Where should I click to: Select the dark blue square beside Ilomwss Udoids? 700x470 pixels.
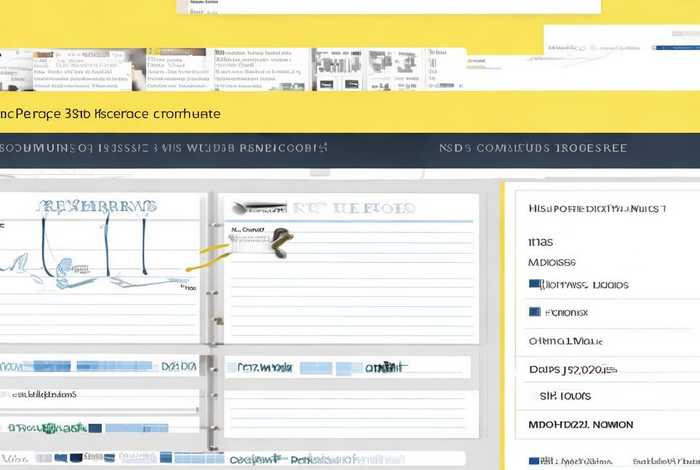click(x=535, y=285)
